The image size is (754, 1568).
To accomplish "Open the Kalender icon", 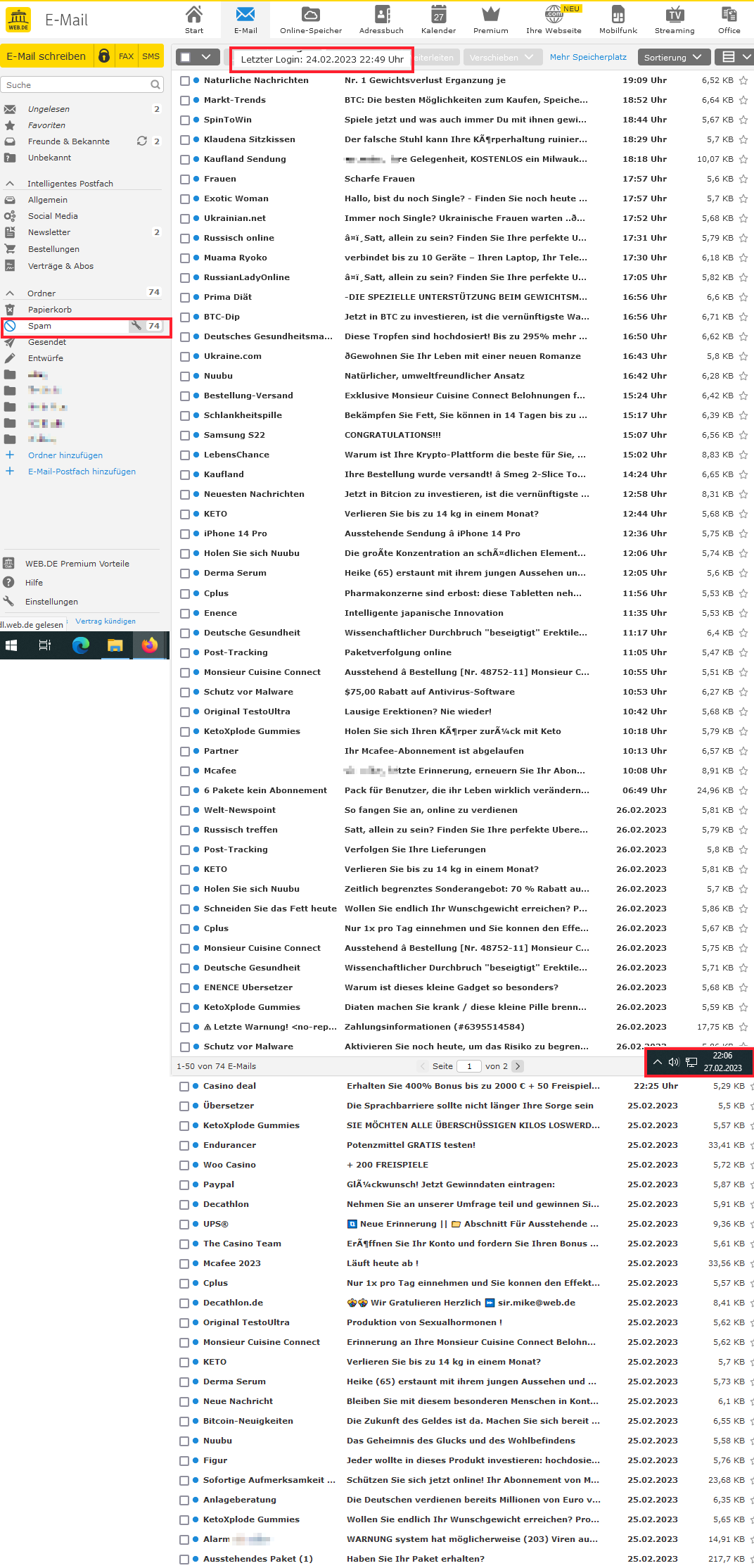I will point(439,20).
